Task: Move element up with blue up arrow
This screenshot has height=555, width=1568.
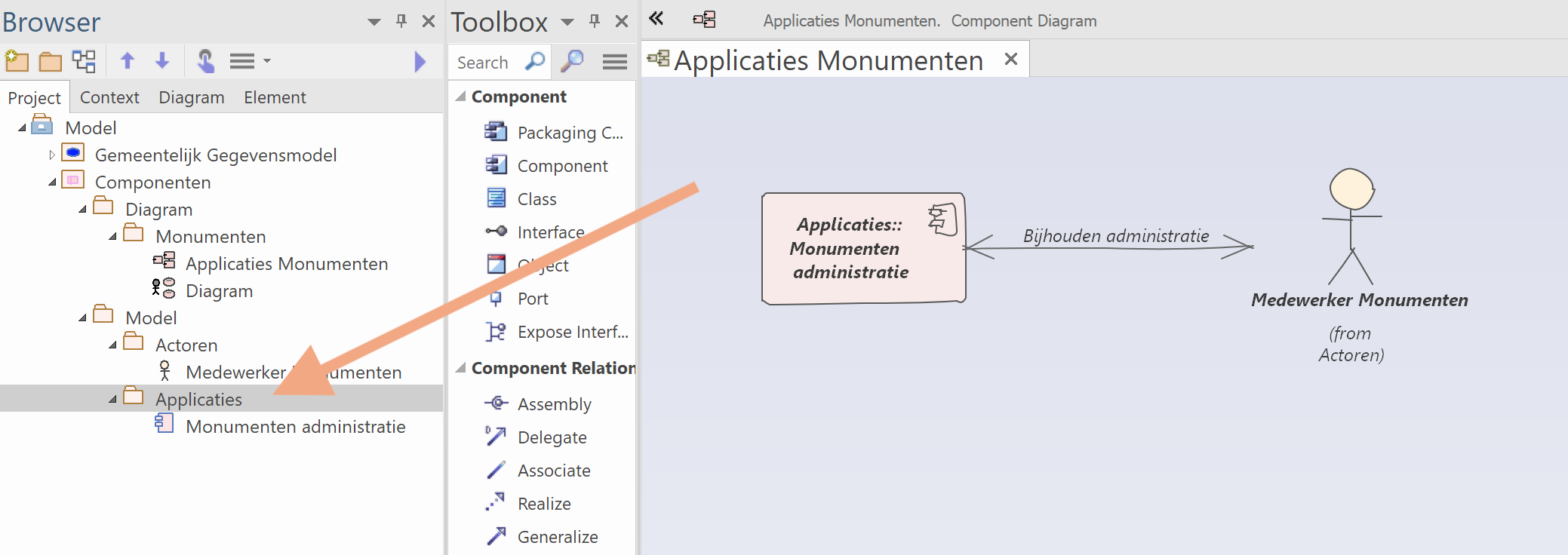Action: point(128,61)
